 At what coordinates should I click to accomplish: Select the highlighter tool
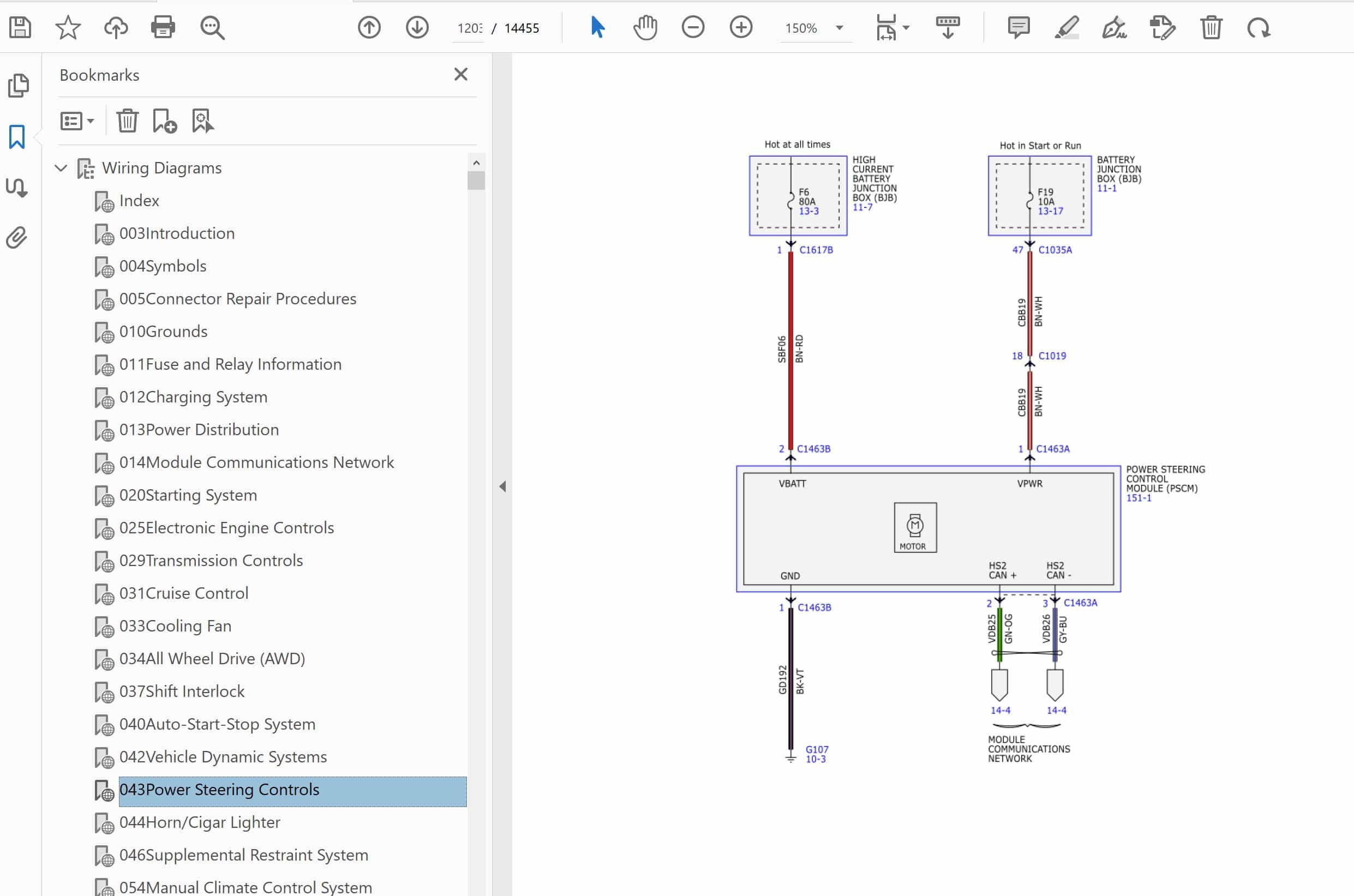point(1067,27)
